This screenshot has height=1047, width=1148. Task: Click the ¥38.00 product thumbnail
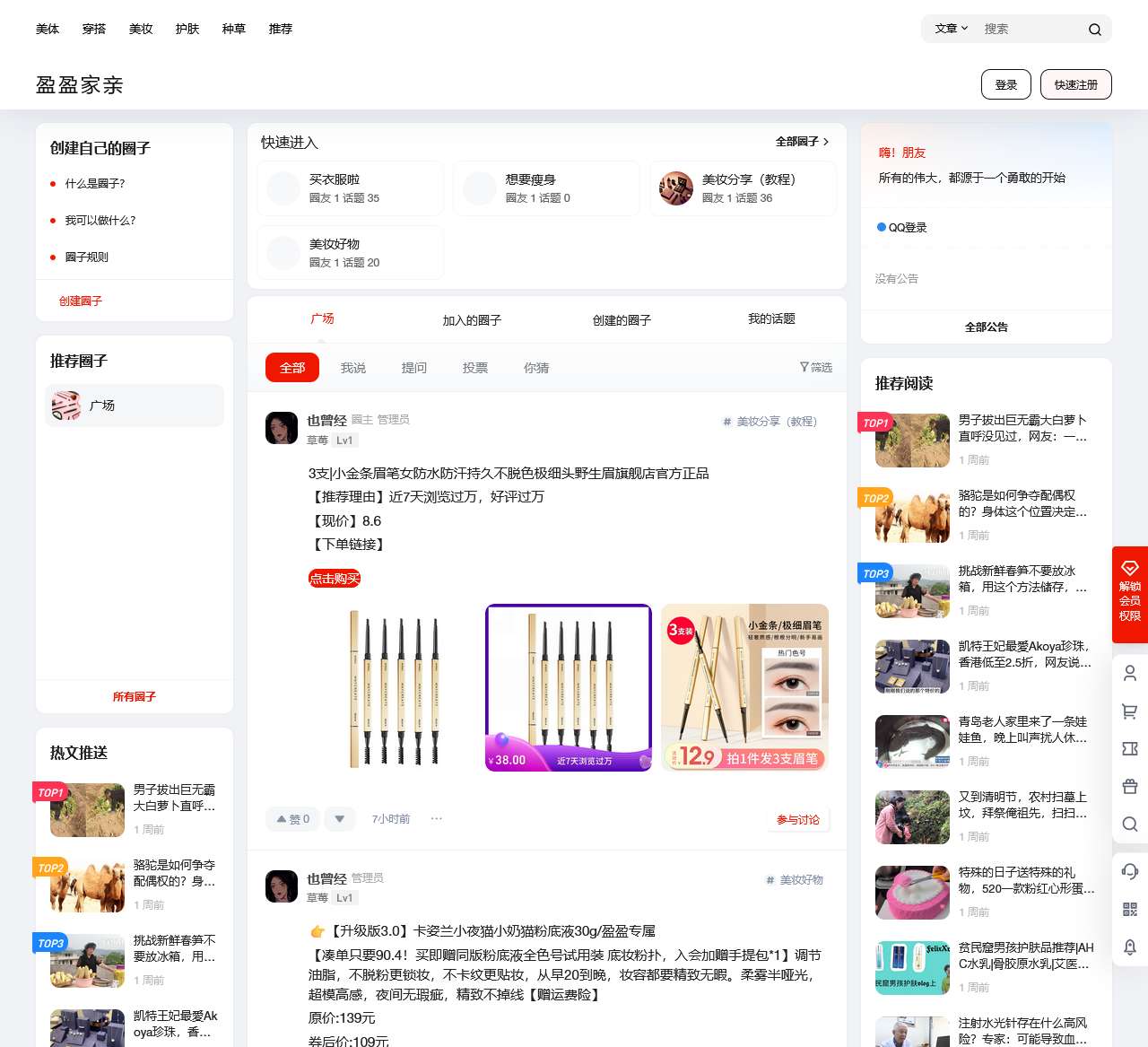[567, 687]
